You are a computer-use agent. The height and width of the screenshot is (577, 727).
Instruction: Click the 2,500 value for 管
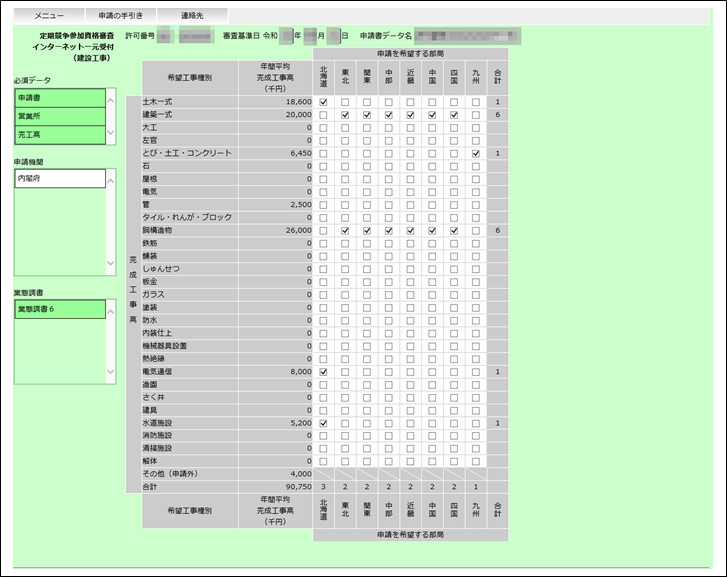tap(301, 205)
